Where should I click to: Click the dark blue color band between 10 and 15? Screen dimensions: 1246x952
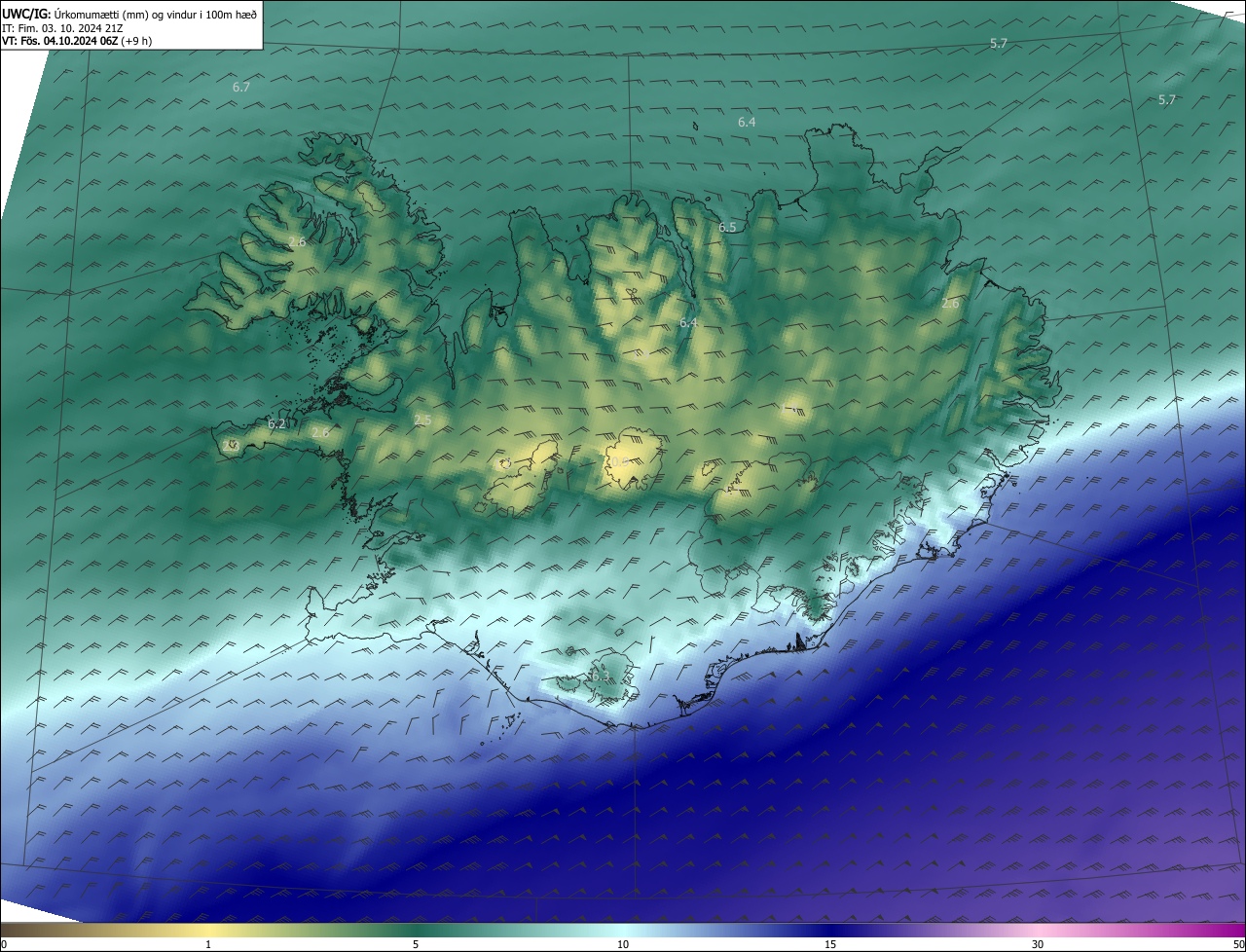(x=726, y=930)
